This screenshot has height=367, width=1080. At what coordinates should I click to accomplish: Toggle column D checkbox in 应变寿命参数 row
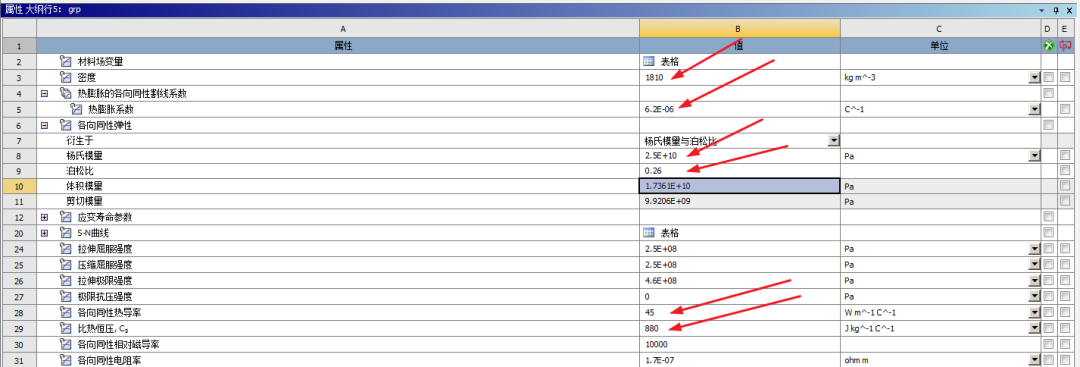[x=1048, y=217]
